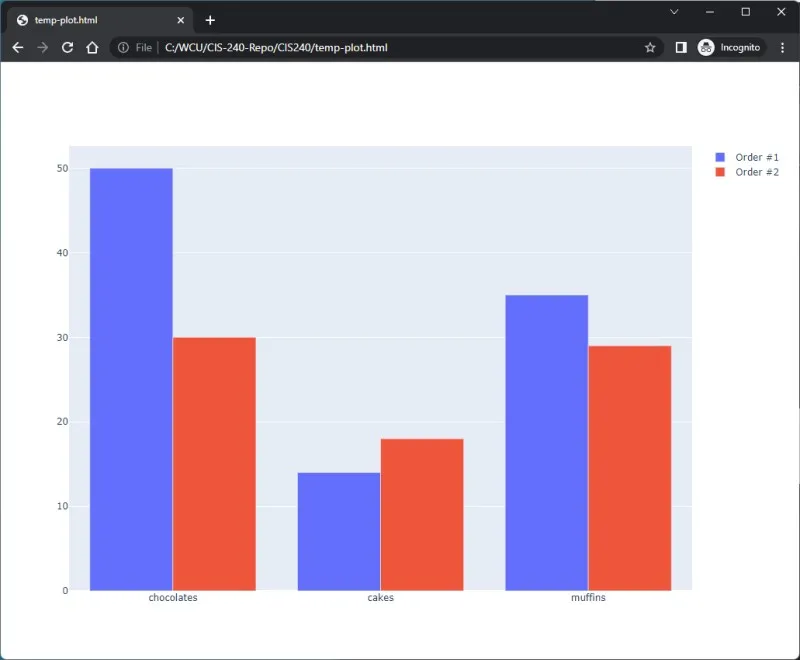The image size is (800, 660).
Task: Click the y-axis tick label 0
Action: 65,591
